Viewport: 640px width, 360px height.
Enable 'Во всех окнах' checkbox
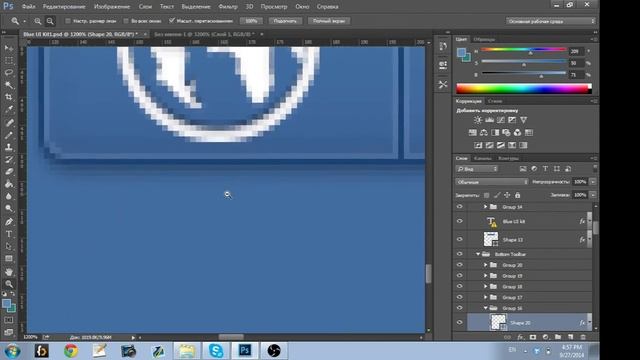pyautogui.click(x=126, y=21)
